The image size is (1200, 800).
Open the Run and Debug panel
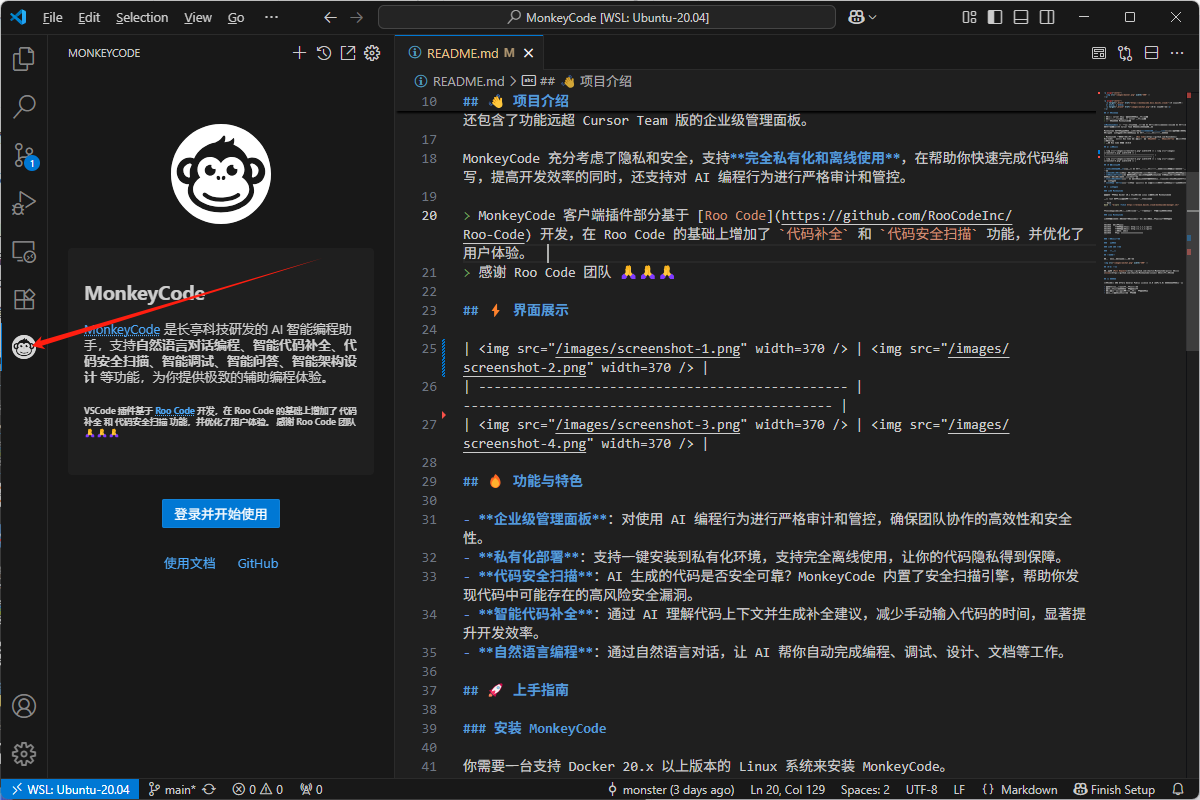pyautogui.click(x=23, y=203)
